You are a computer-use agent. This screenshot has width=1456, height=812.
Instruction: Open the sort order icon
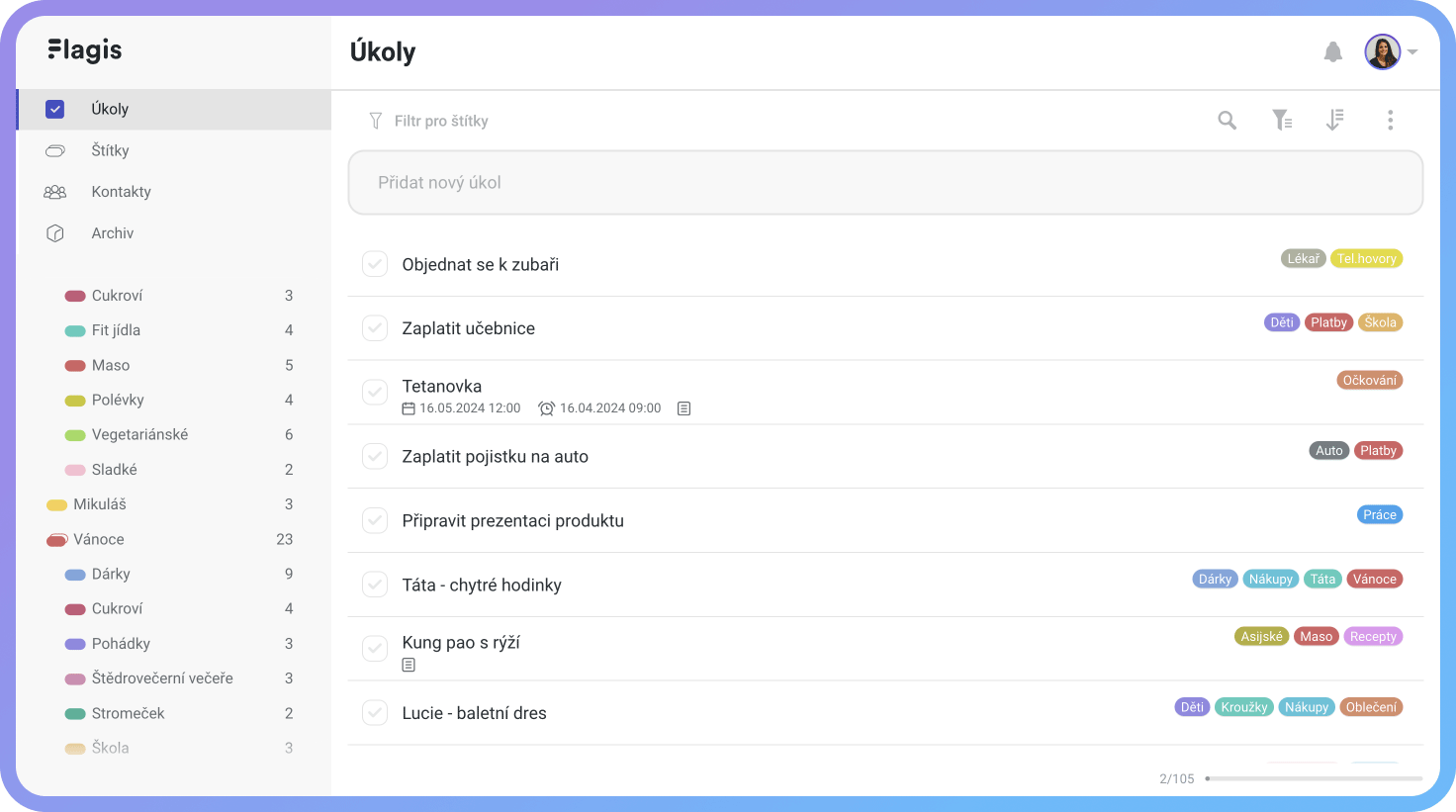coord(1335,121)
